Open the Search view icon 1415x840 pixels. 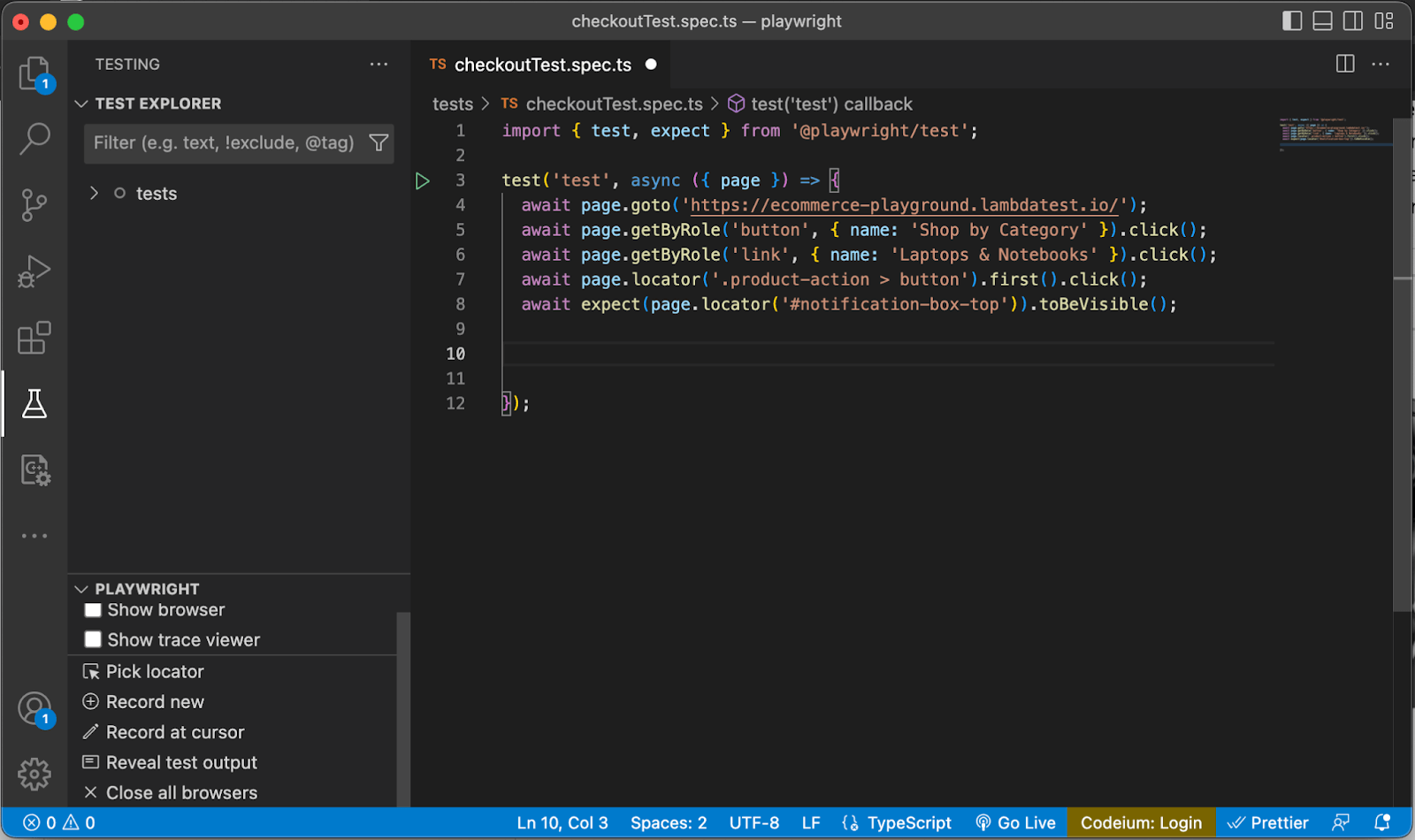[x=34, y=139]
